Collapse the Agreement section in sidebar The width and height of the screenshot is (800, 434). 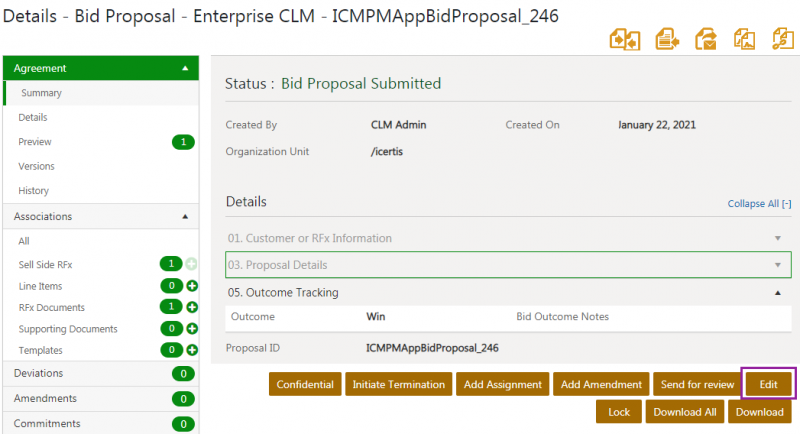(184, 69)
